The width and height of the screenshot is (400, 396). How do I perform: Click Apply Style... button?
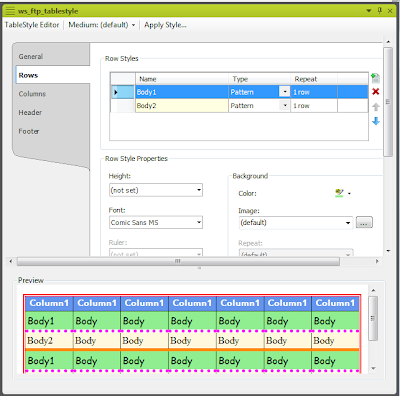click(x=165, y=25)
